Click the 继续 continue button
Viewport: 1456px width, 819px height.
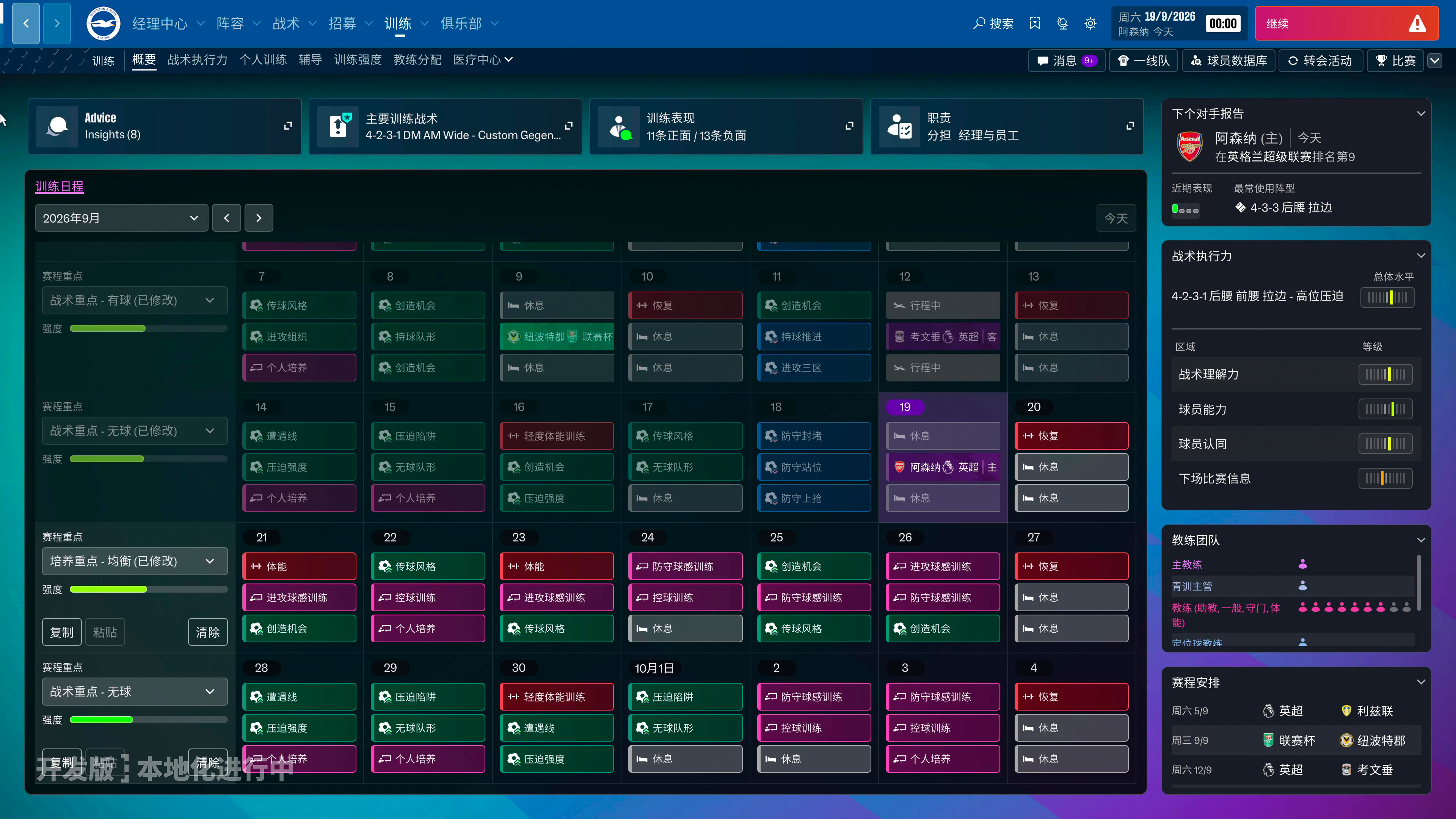click(x=1346, y=23)
